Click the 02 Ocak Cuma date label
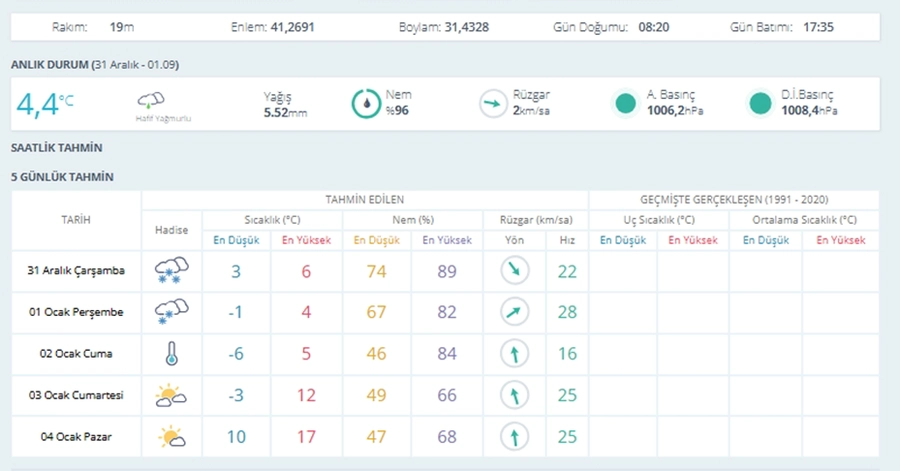 click(76, 354)
